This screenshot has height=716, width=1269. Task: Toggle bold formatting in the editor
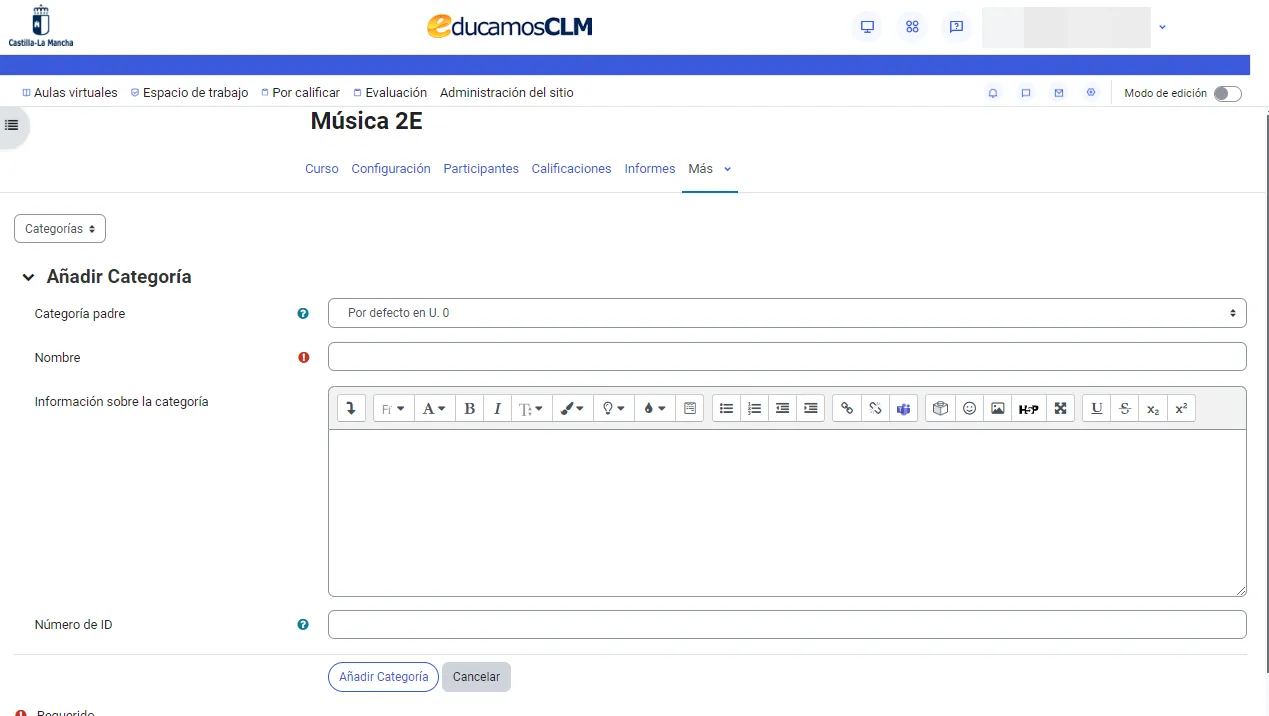tap(469, 408)
